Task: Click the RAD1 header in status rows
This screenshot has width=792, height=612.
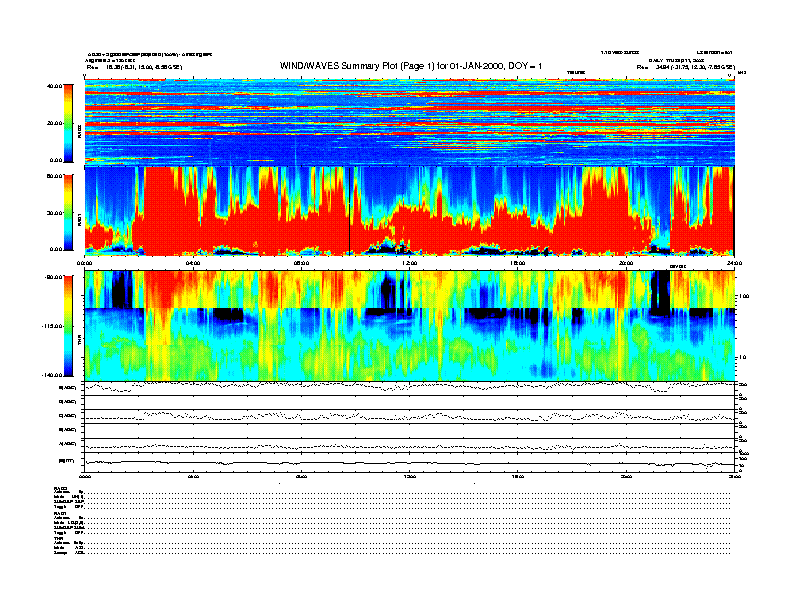Action: pyautogui.click(x=61, y=513)
